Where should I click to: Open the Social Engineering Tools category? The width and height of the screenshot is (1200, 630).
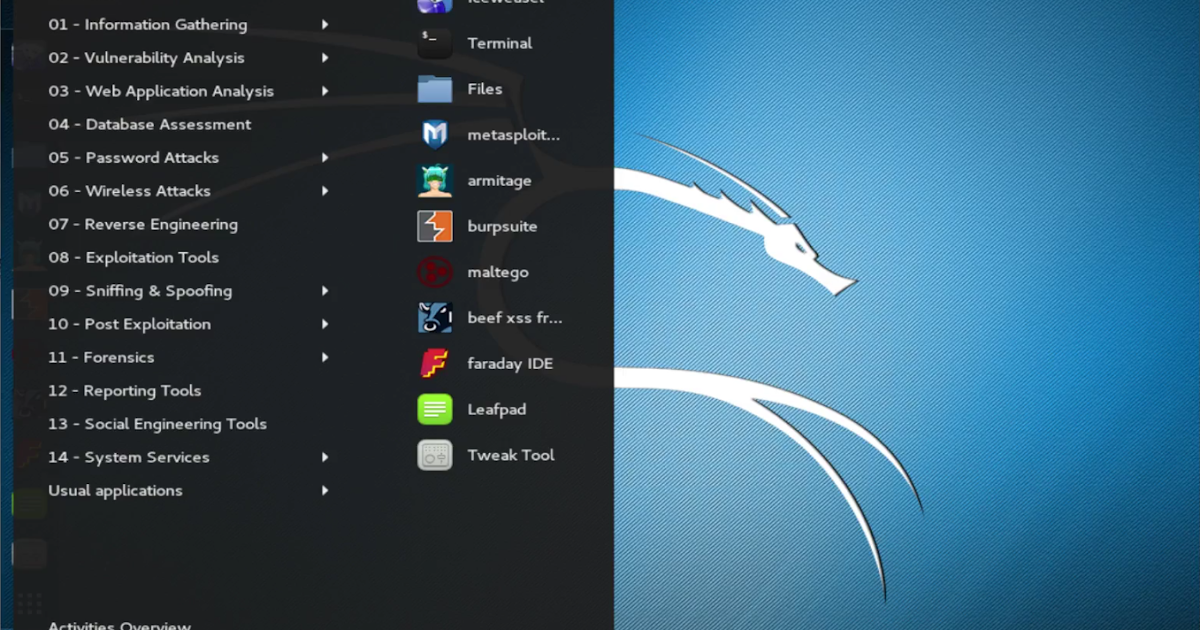point(157,423)
